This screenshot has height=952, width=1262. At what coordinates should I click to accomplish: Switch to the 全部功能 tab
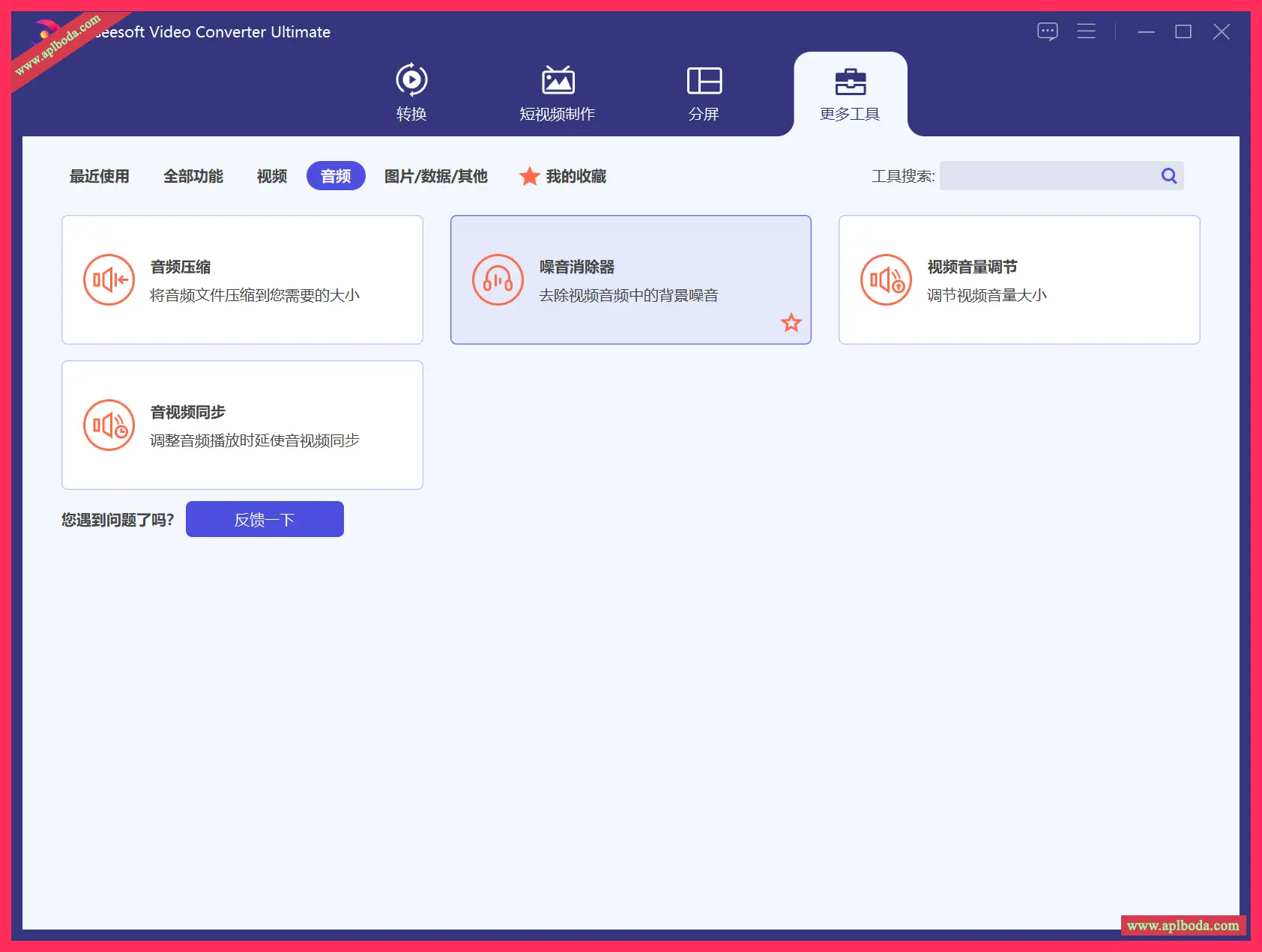point(193,176)
